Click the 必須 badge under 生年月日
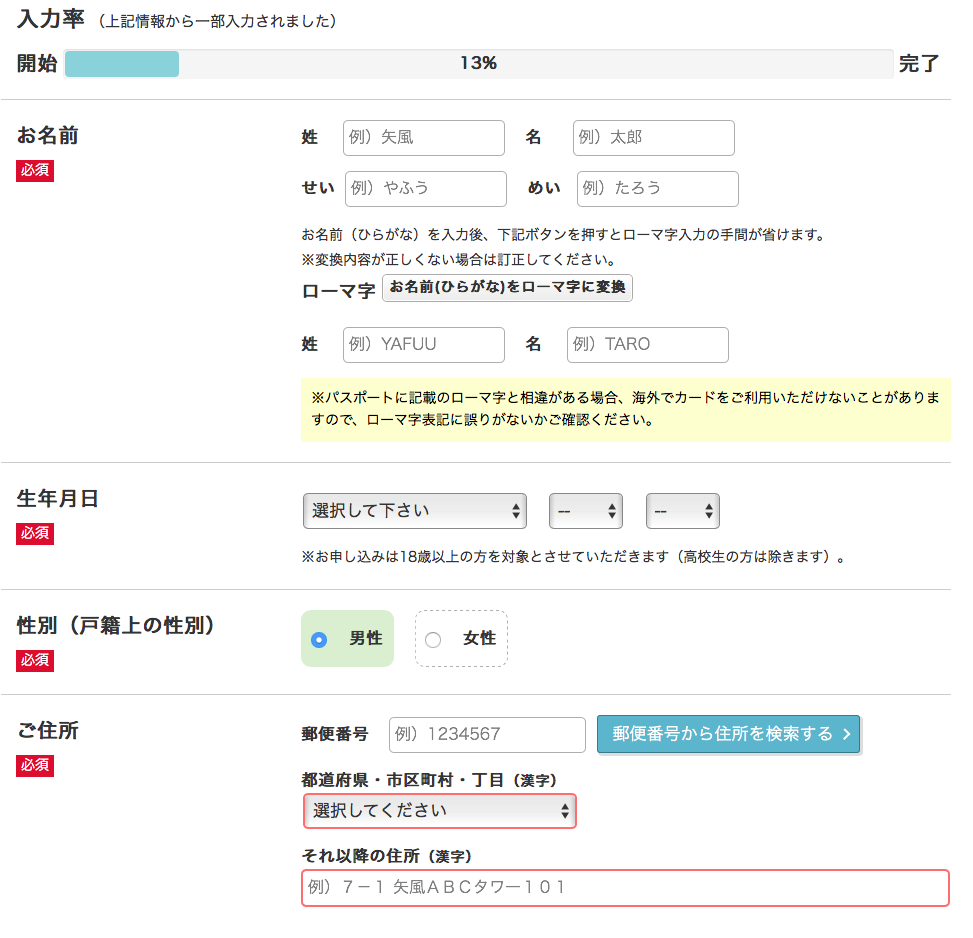 (x=35, y=534)
